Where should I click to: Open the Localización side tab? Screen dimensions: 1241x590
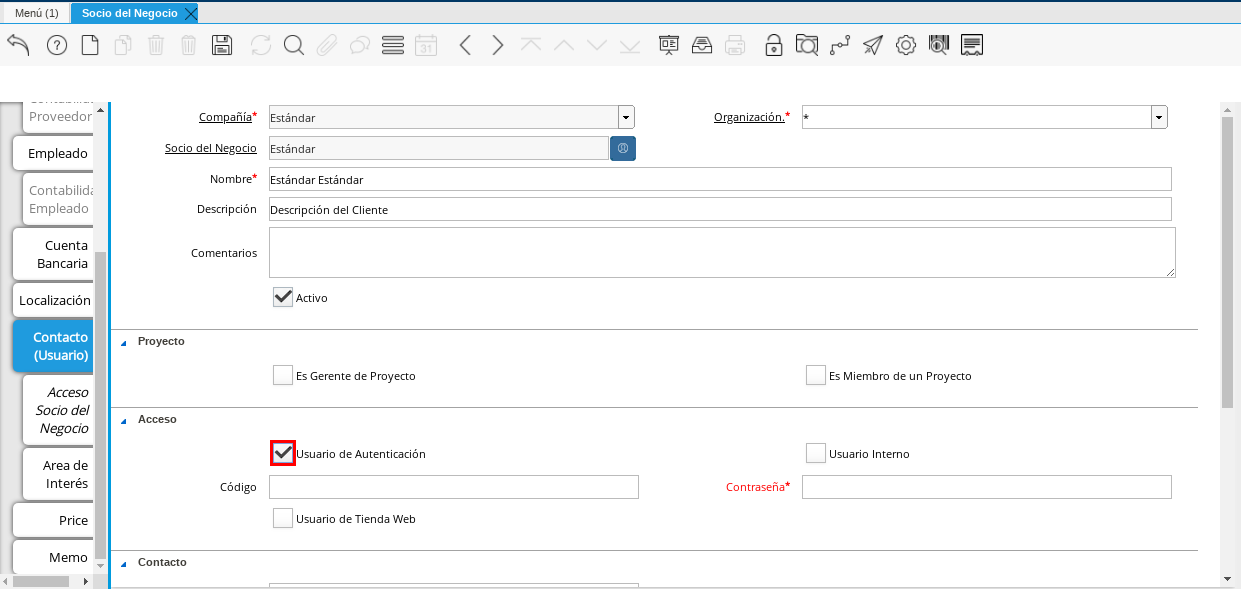(x=56, y=300)
